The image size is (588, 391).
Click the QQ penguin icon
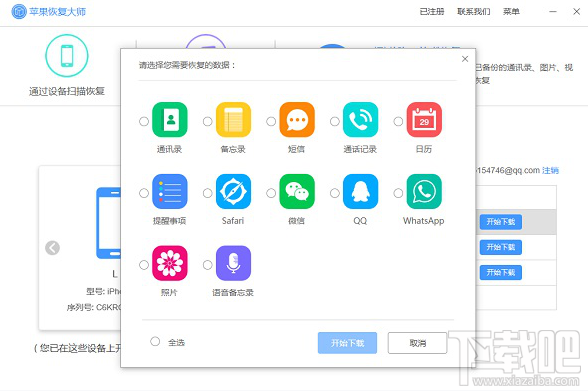click(x=360, y=191)
